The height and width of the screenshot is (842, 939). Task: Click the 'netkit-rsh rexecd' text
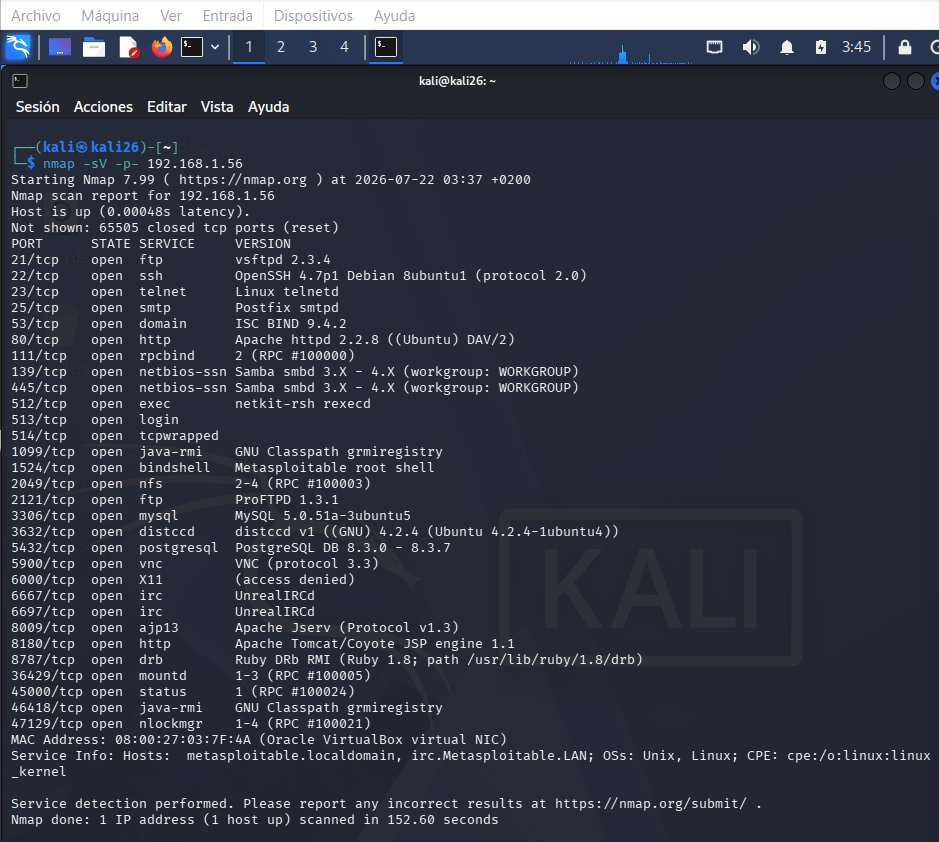[x=302, y=404]
